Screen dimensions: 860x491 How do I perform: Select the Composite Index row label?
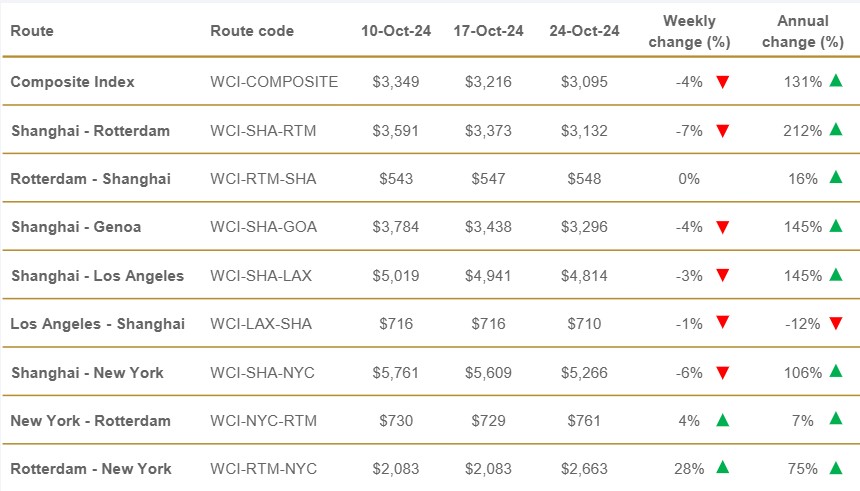tap(72, 82)
